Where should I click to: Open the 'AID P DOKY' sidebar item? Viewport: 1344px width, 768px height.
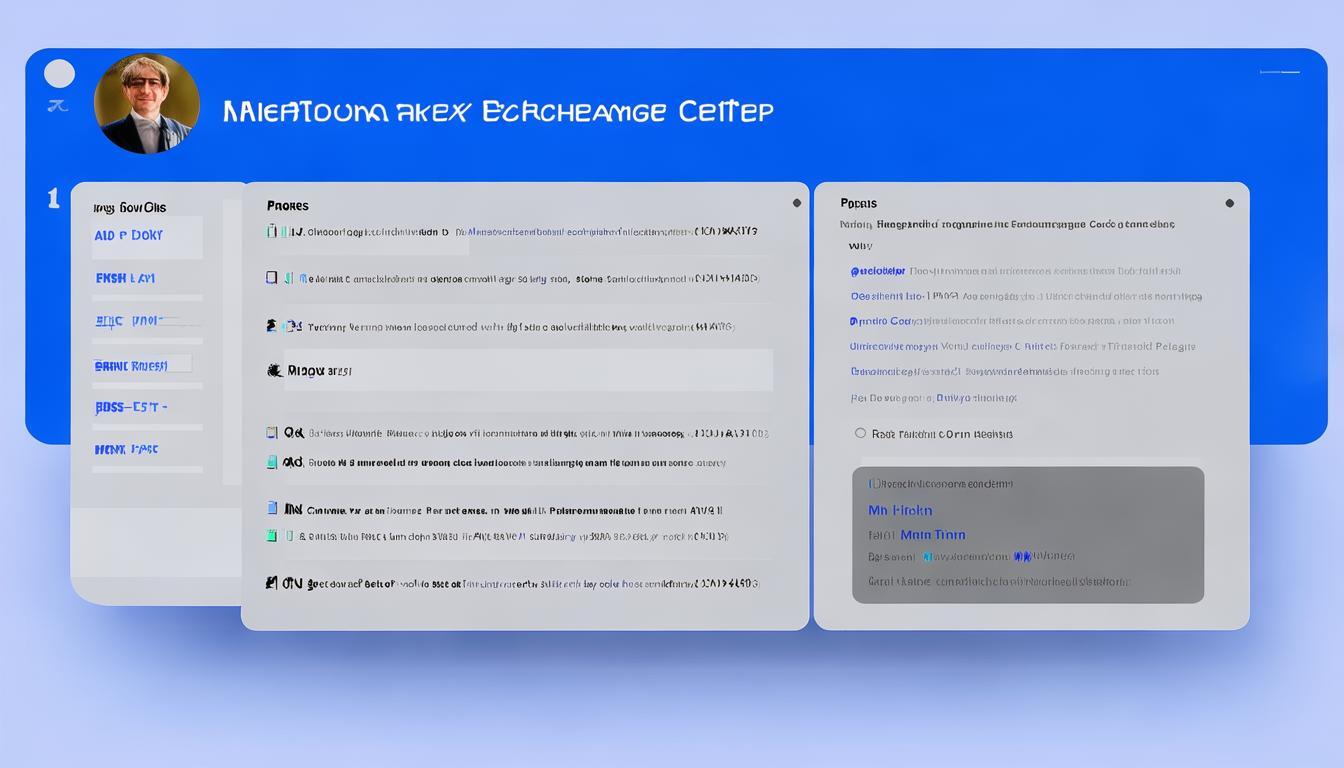(x=129, y=236)
